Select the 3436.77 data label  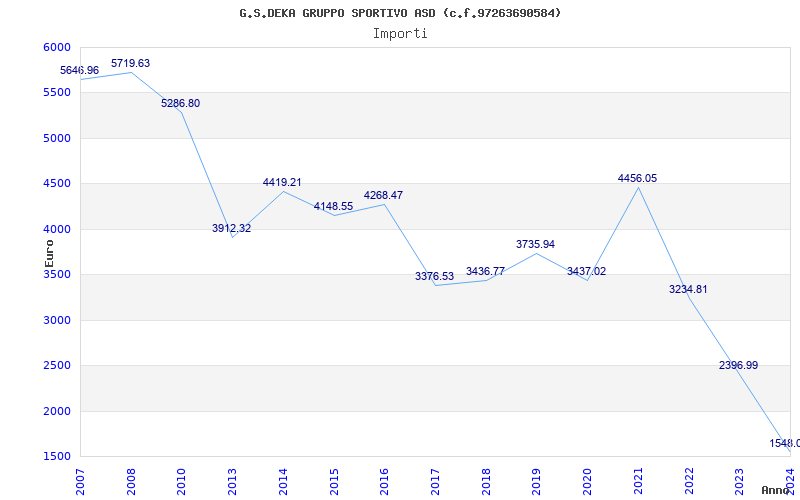pos(485,271)
